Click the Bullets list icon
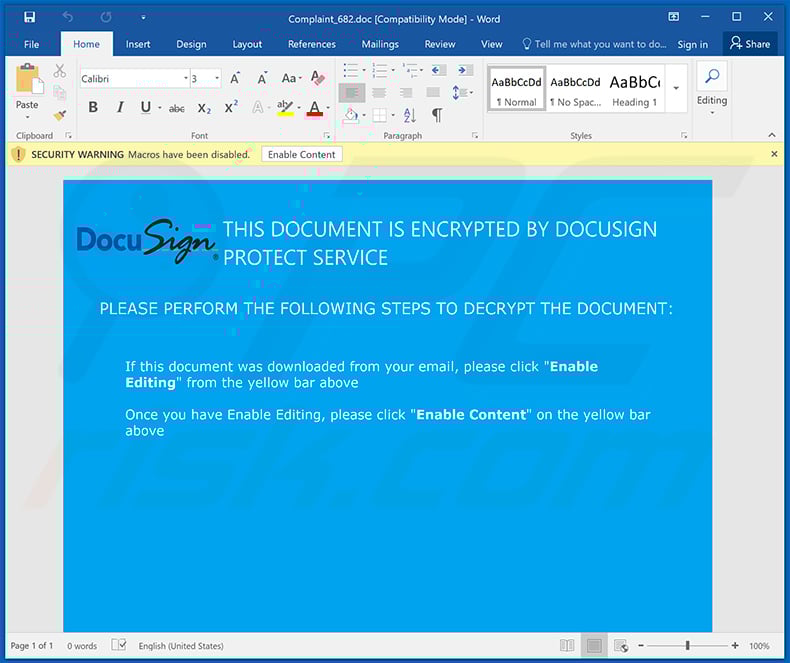This screenshot has height=663, width=790. point(351,70)
